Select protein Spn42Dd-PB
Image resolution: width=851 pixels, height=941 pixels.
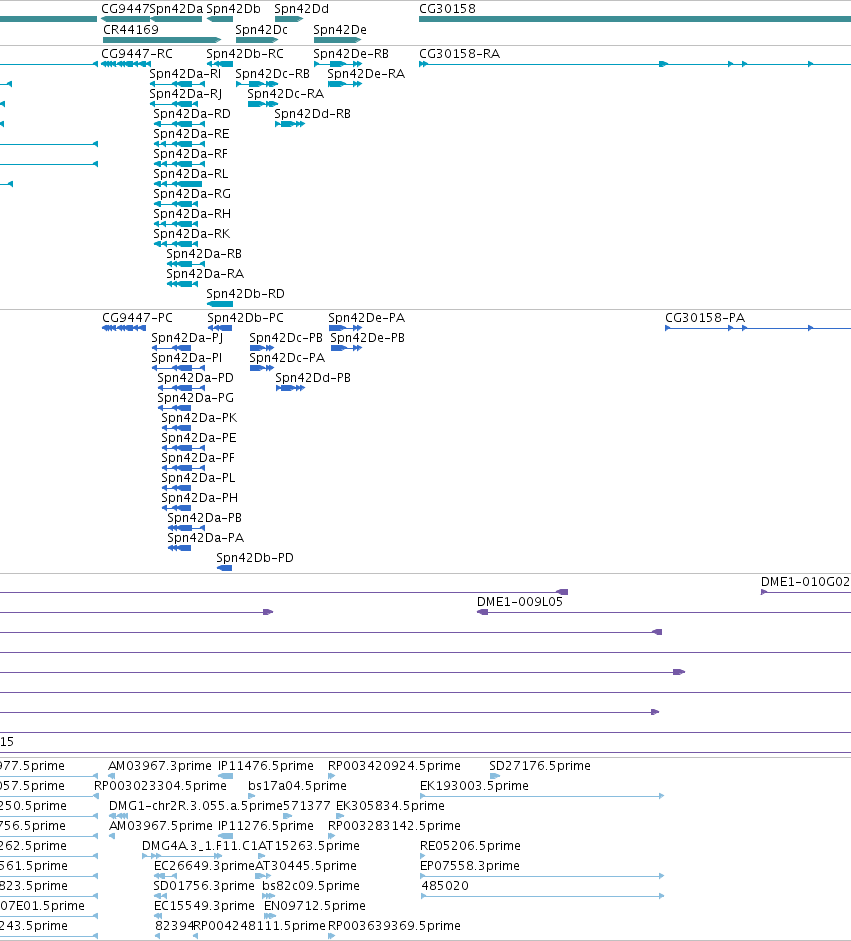point(313,377)
